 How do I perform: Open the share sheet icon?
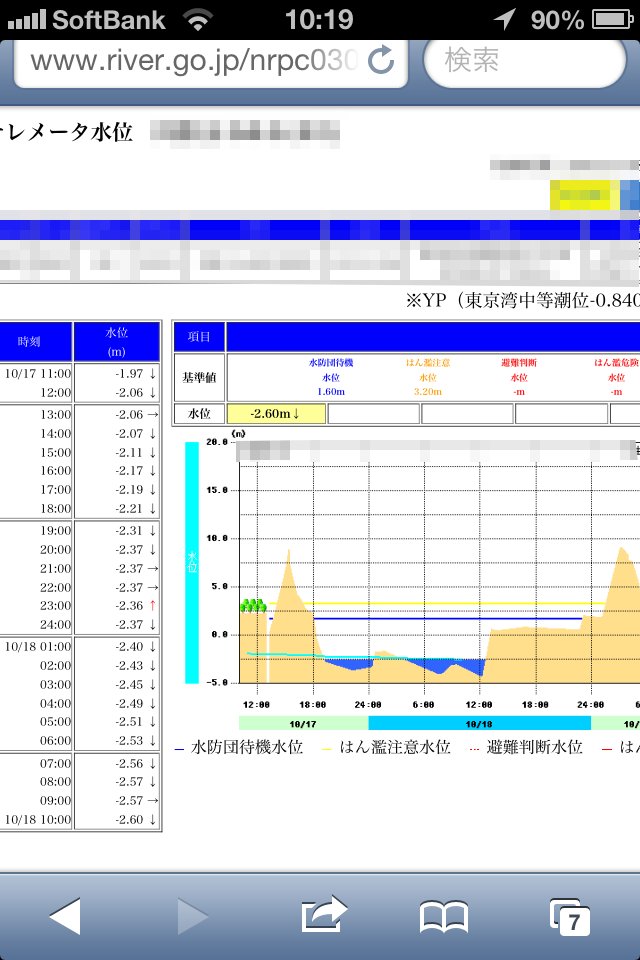324,914
